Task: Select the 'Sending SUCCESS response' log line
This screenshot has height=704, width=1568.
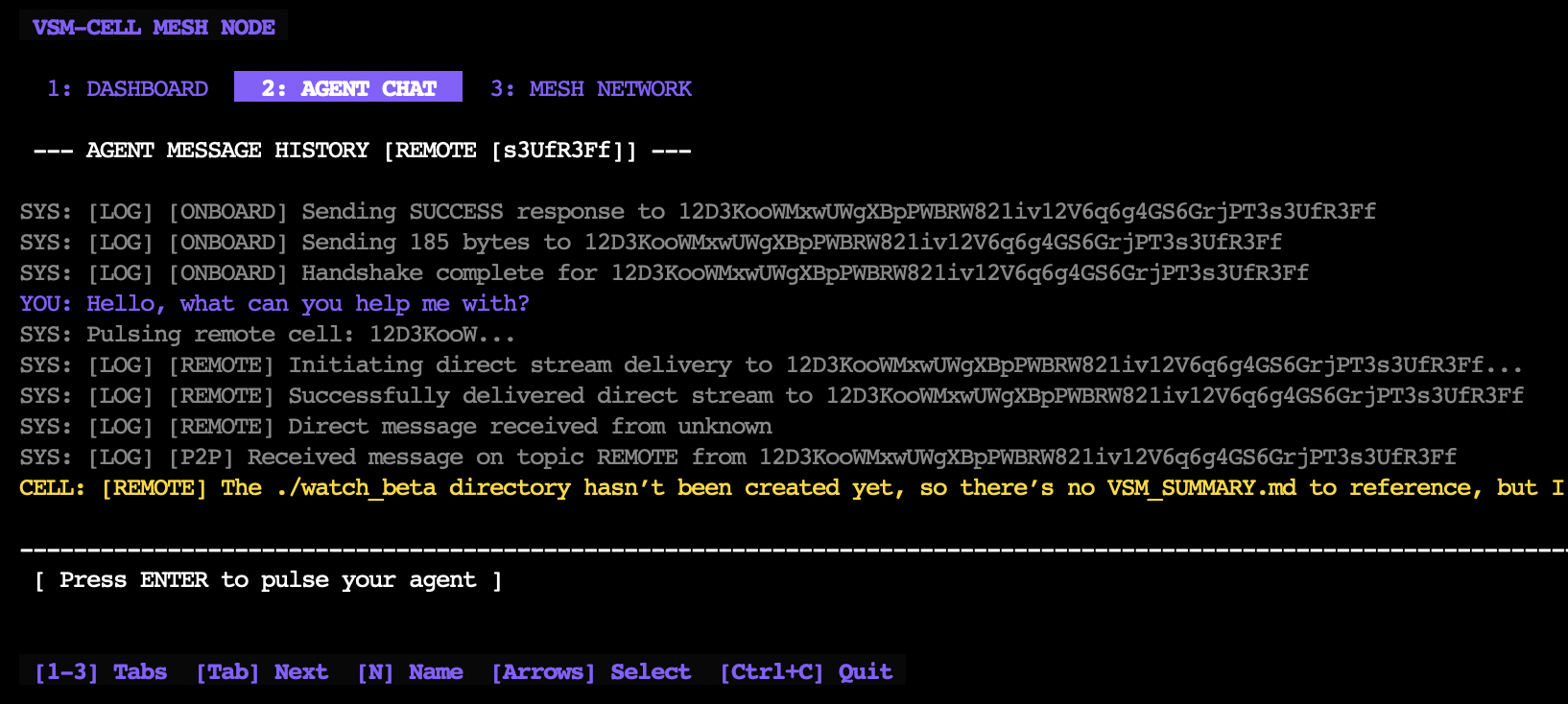Action: (698, 211)
